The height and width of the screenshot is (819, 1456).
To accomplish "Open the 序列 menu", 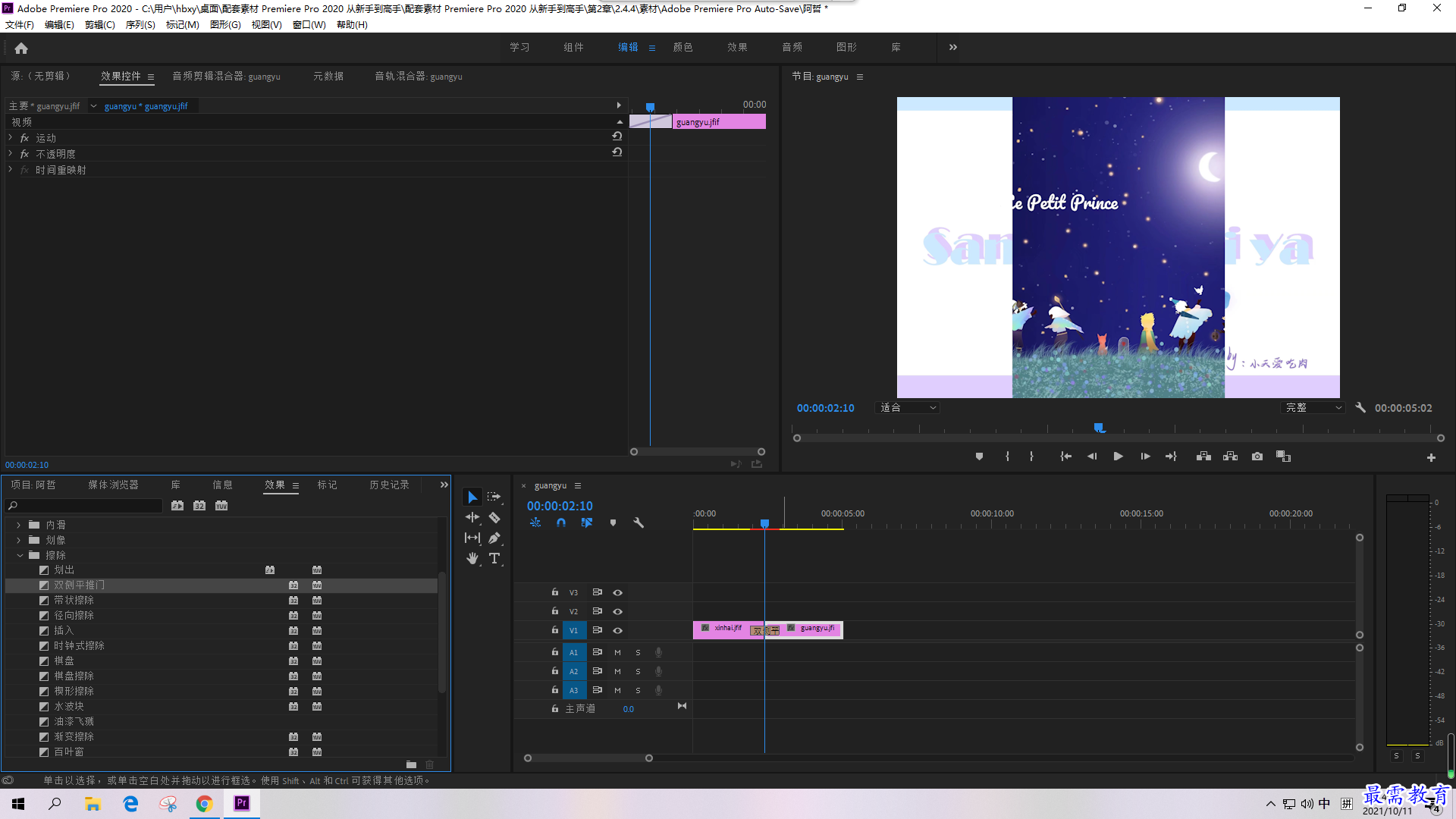I will point(140,24).
